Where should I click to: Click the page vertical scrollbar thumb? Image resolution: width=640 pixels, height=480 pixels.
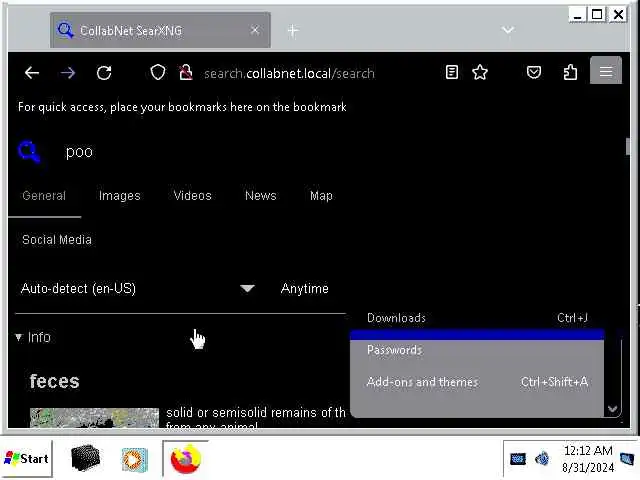627,147
